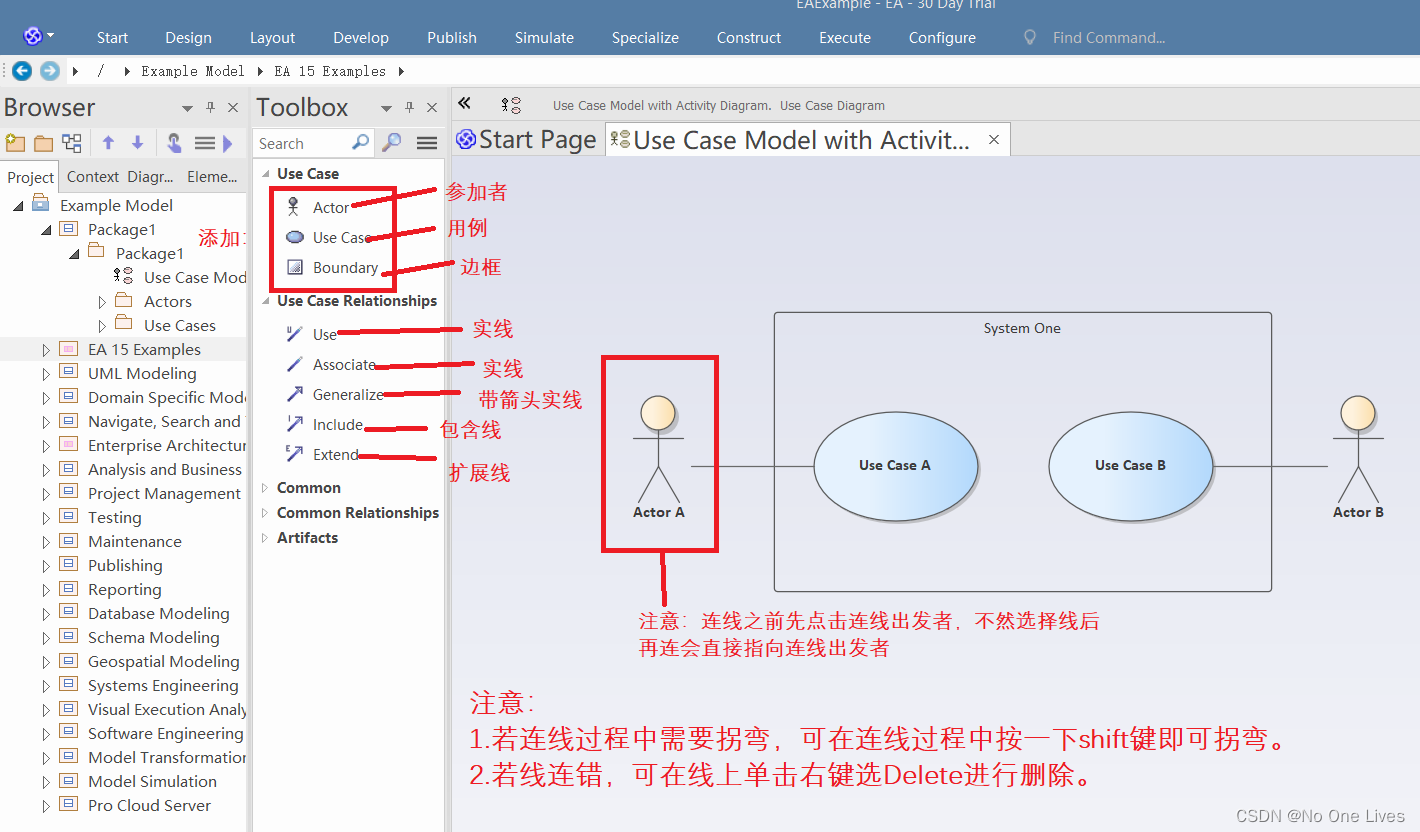This screenshot has height=832, width=1420.
Task: Select the Associate relationship tool
Action: [330, 364]
